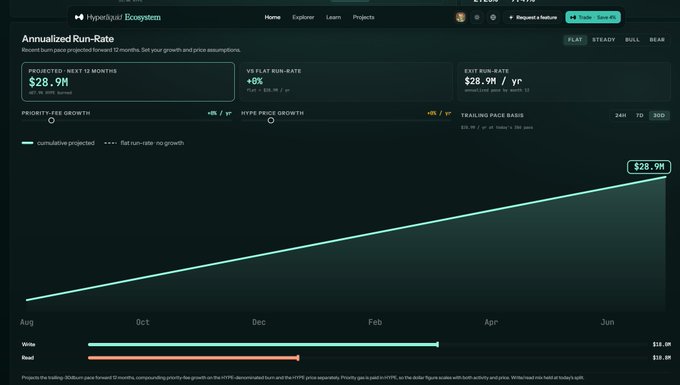The width and height of the screenshot is (680, 385).
Task: Click the Read bar end marker
Action: click(298, 358)
